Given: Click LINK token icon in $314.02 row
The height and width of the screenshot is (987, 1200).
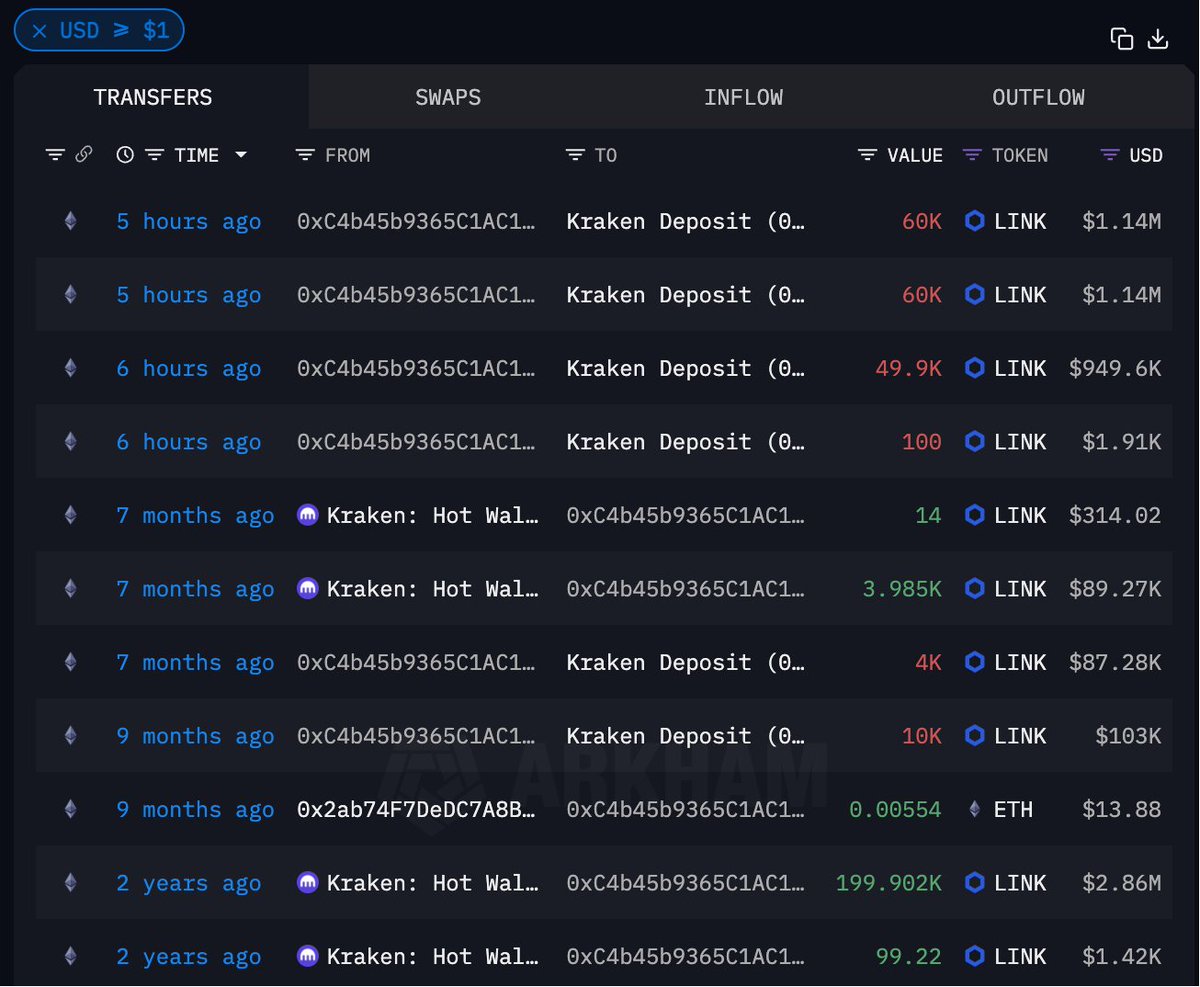Looking at the screenshot, I should (x=975, y=515).
